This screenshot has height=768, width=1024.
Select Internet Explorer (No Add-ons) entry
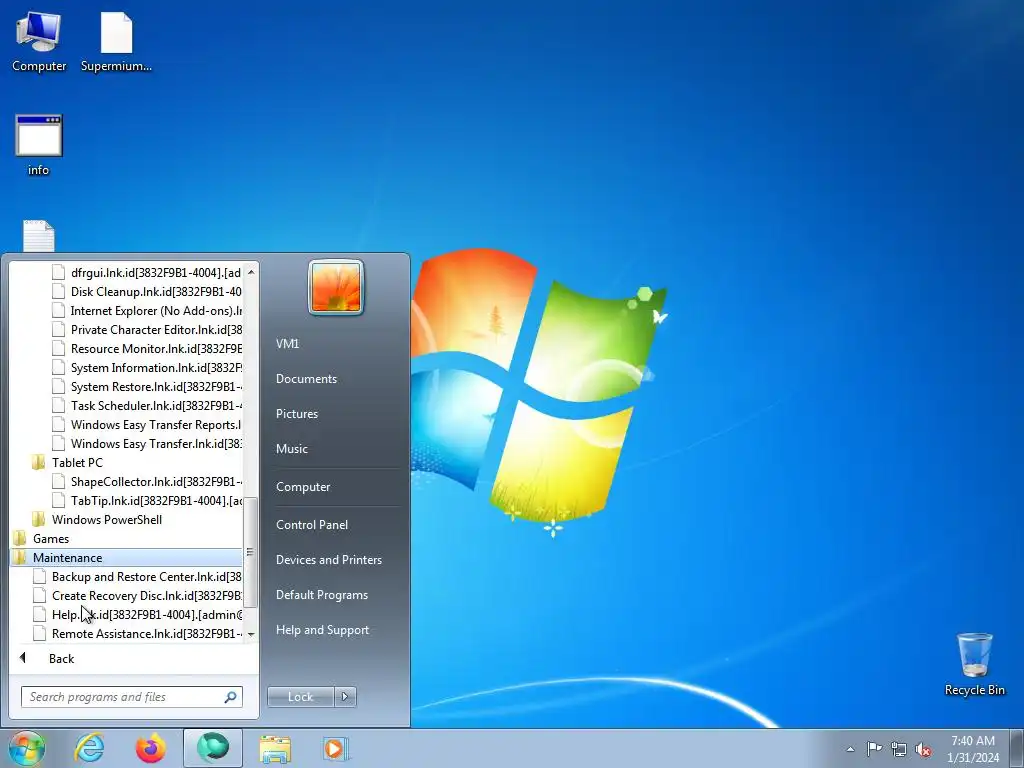coord(146,311)
